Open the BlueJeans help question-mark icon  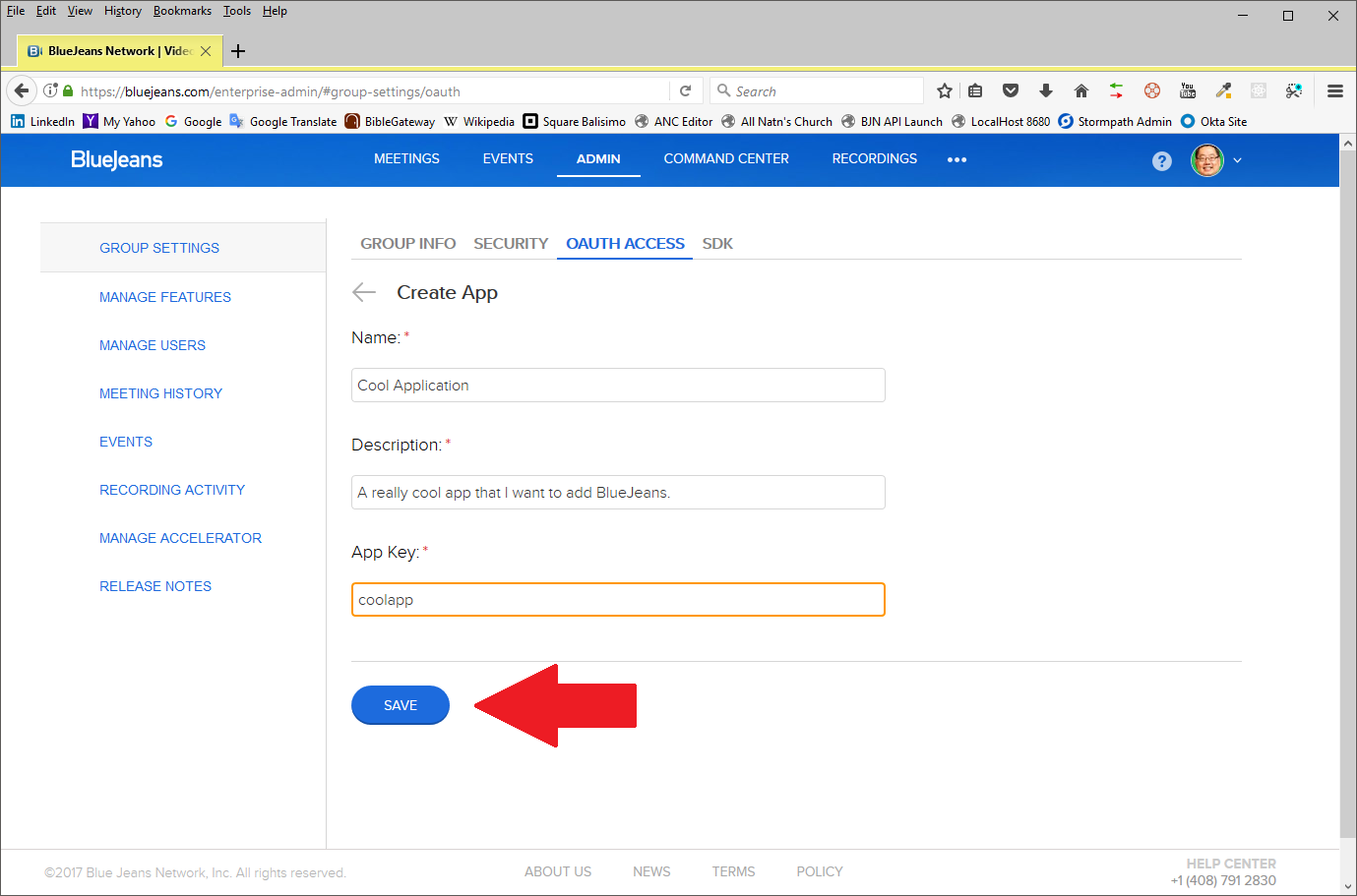(1162, 160)
